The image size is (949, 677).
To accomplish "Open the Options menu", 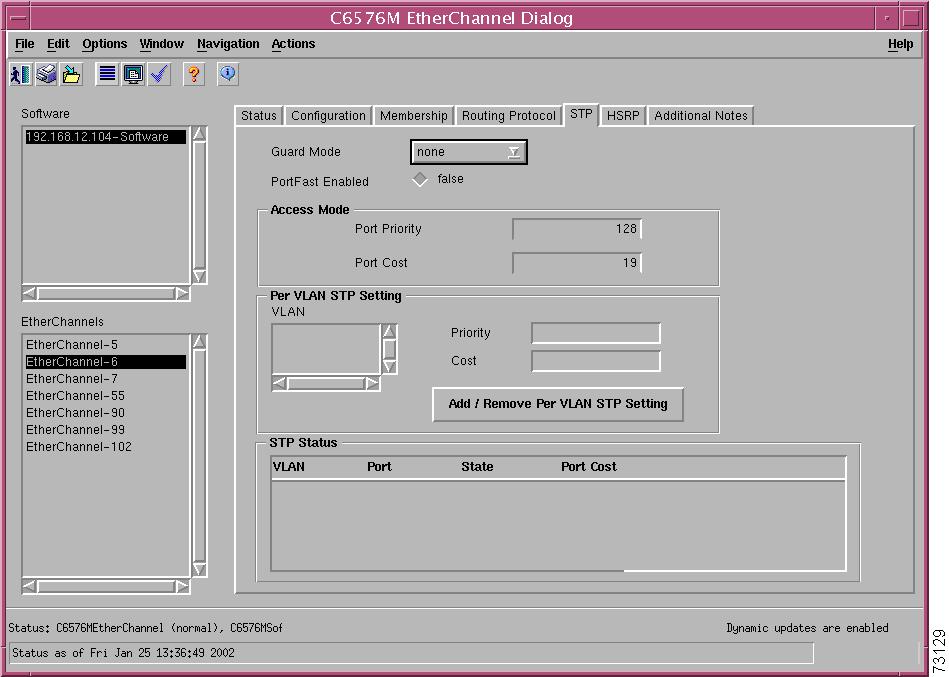I will coord(105,44).
